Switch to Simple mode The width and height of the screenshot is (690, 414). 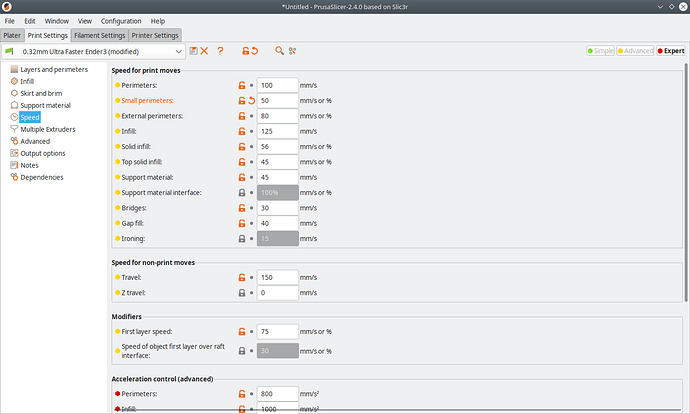pyautogui.click(x=600, y=51)
